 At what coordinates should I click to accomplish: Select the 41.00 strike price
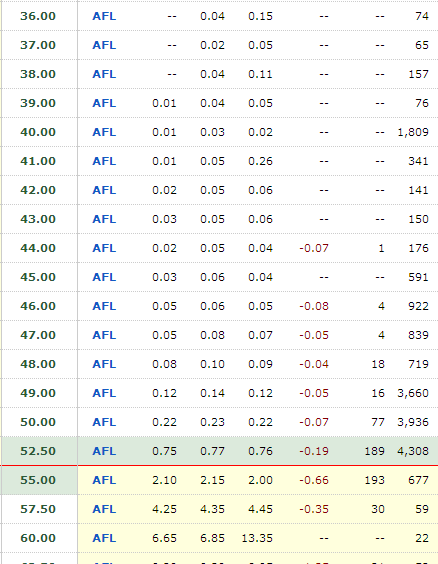point(38,161)
